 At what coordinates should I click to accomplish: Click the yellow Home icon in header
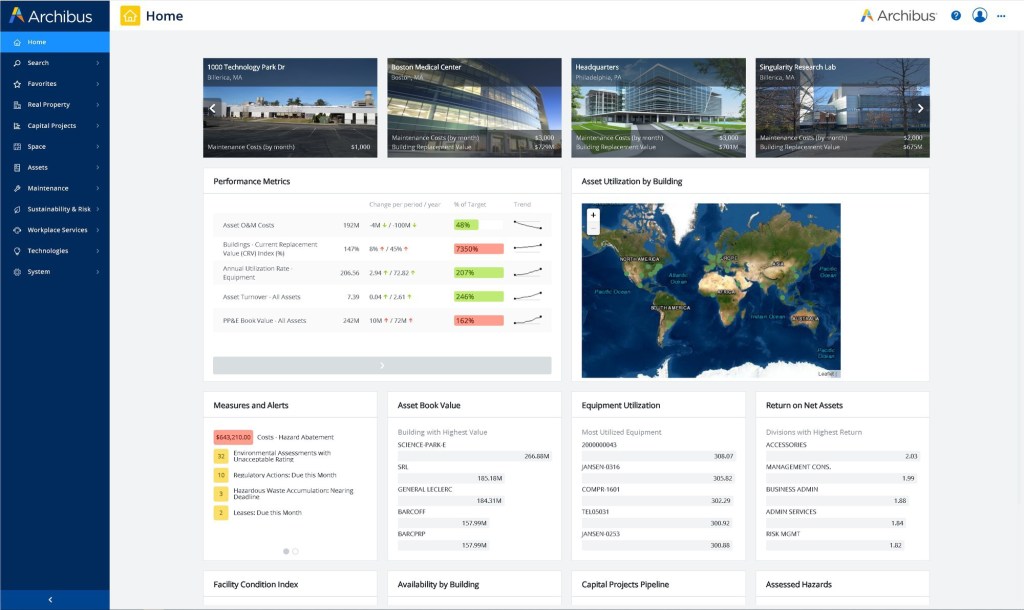[x=130, y=16]
